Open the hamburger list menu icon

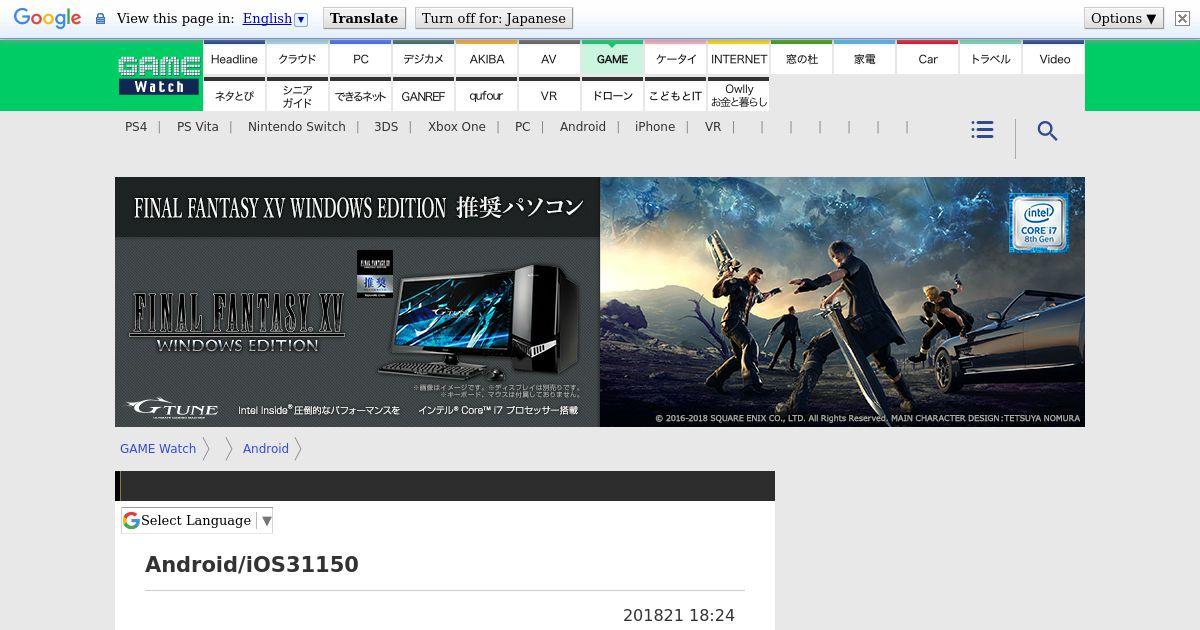click(982, 130)
